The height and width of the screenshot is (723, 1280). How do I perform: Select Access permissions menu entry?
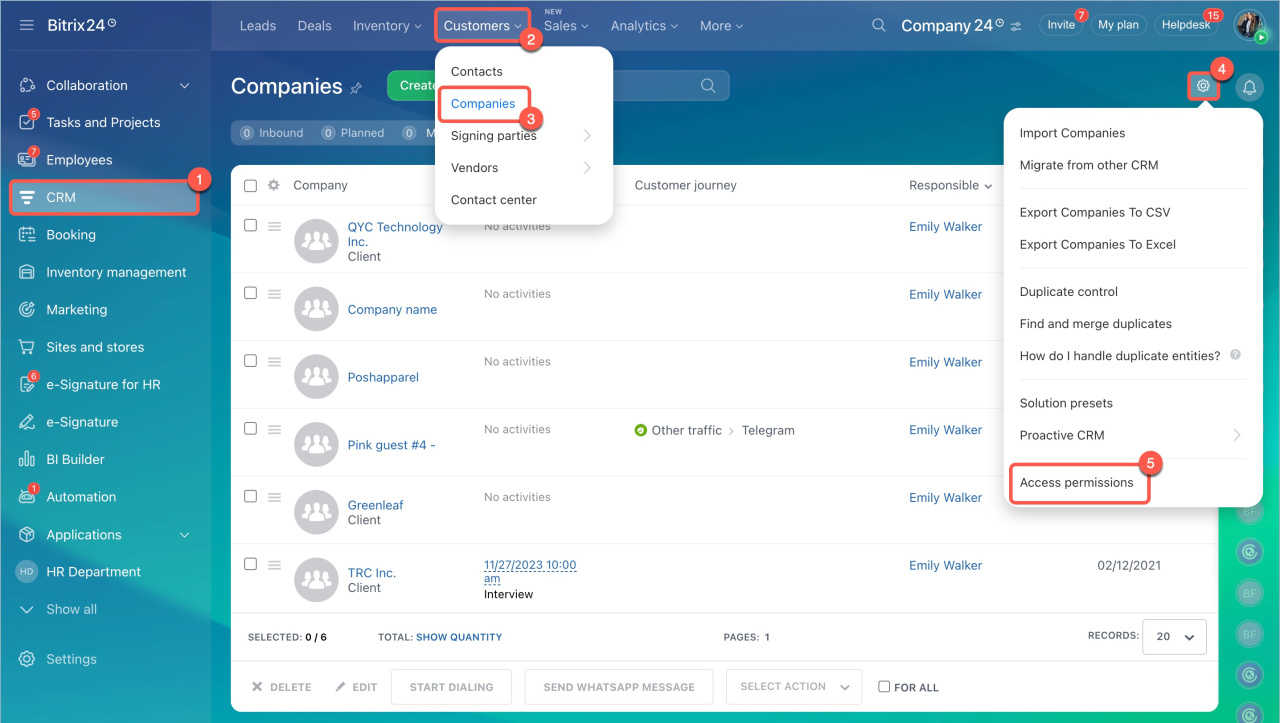point(1077,482)
